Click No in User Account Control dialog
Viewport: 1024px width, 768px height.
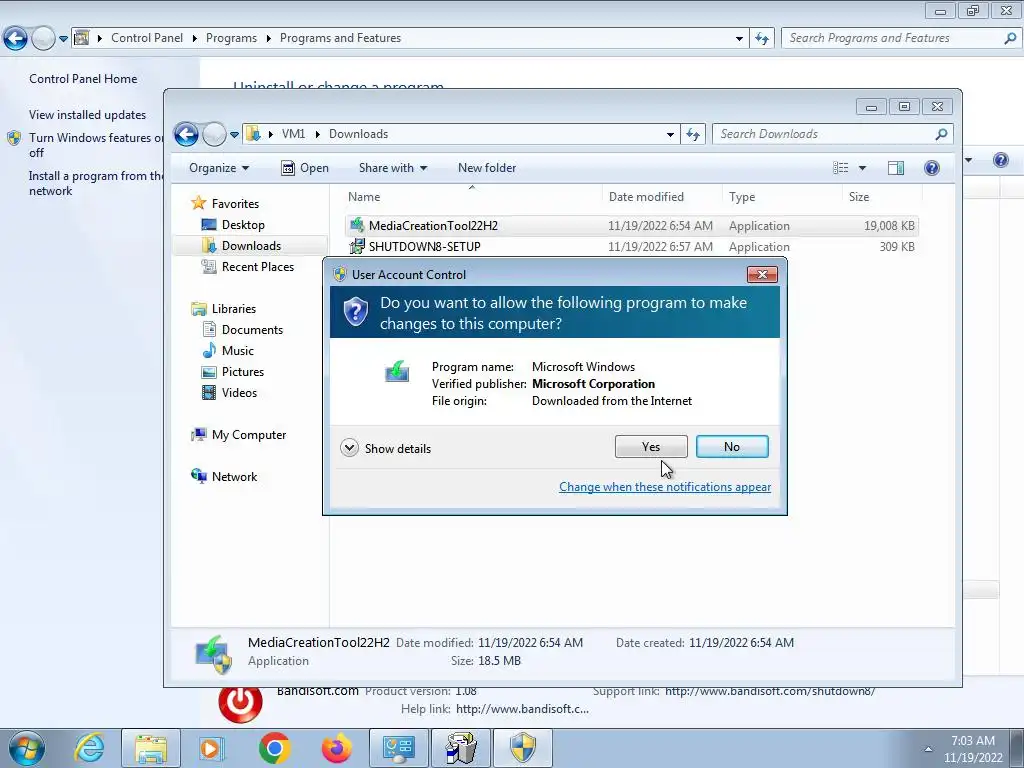point(731,447)
